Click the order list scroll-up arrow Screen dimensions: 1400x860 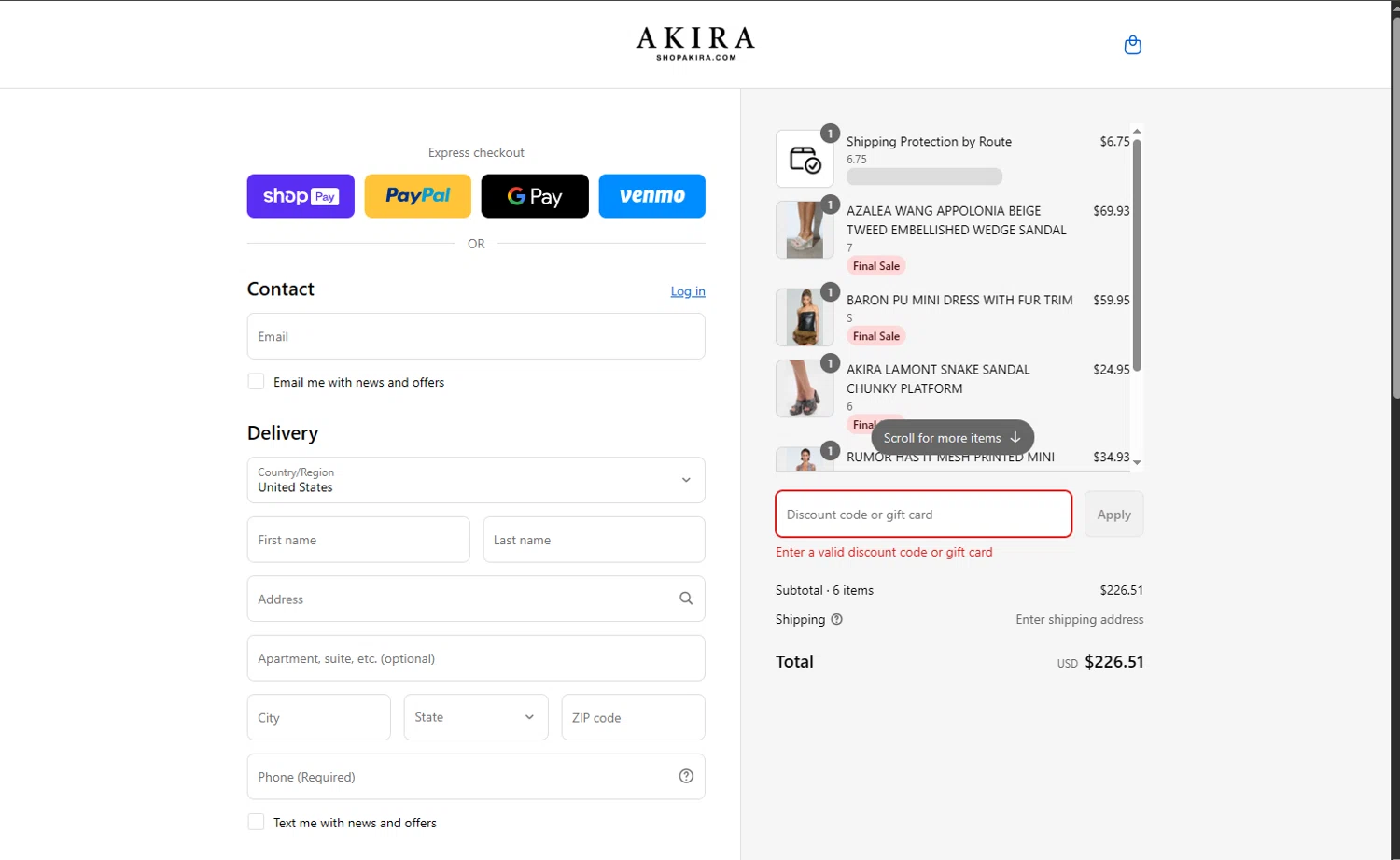pyautogui.click(x=1137, y=131)
